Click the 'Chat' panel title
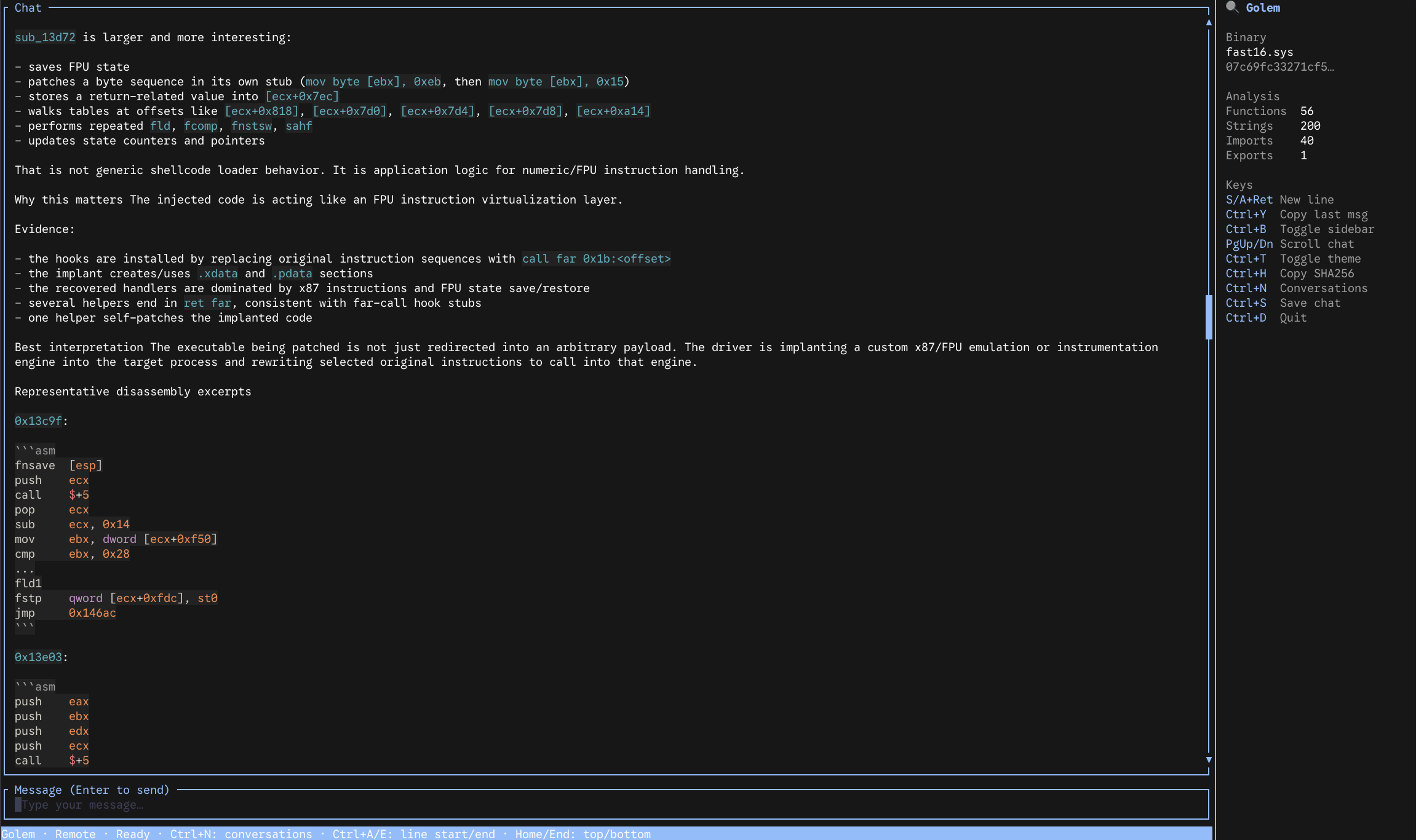Screen dimensions: 1416x840 [28, 8]
